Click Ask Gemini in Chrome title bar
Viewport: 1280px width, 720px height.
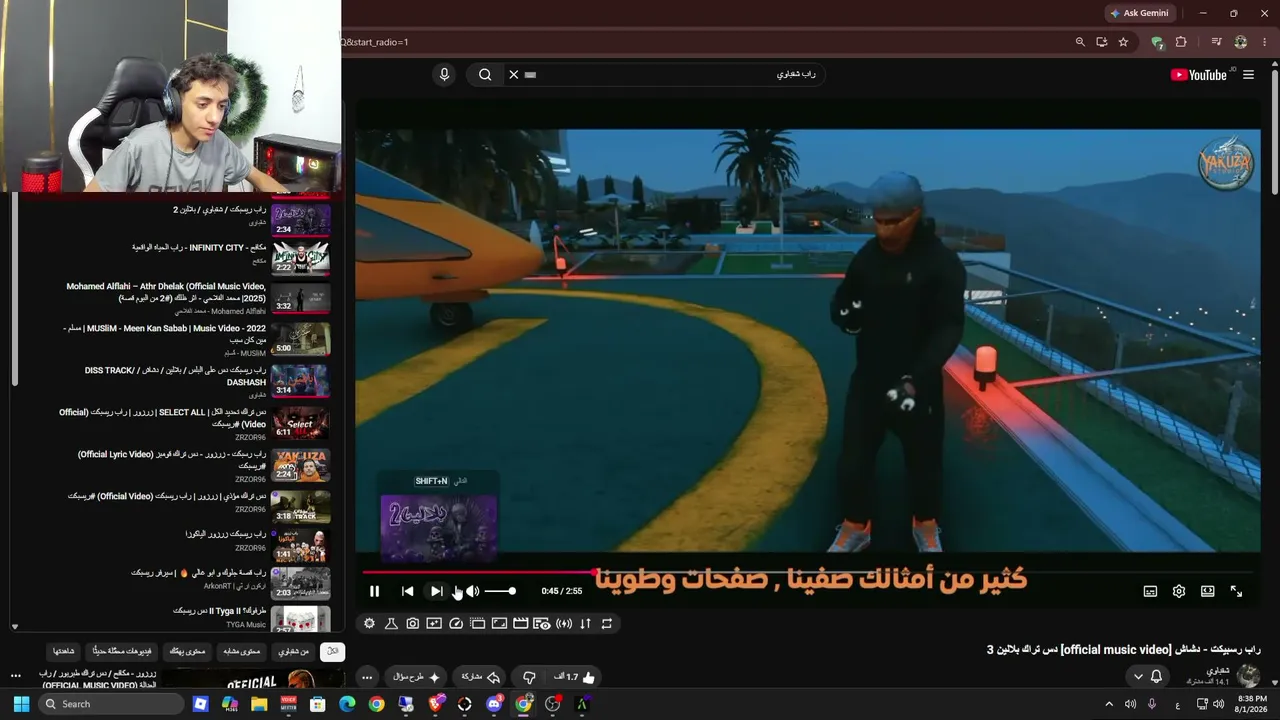click(1139, 13)
